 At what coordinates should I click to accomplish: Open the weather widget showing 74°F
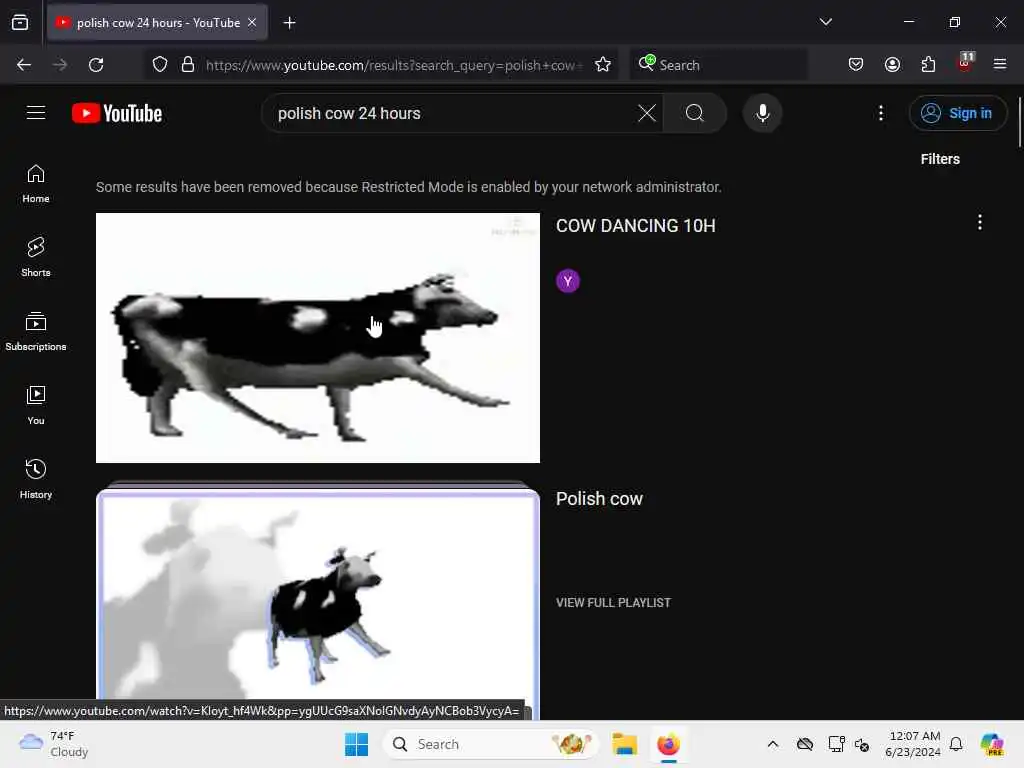coord(54,744)
